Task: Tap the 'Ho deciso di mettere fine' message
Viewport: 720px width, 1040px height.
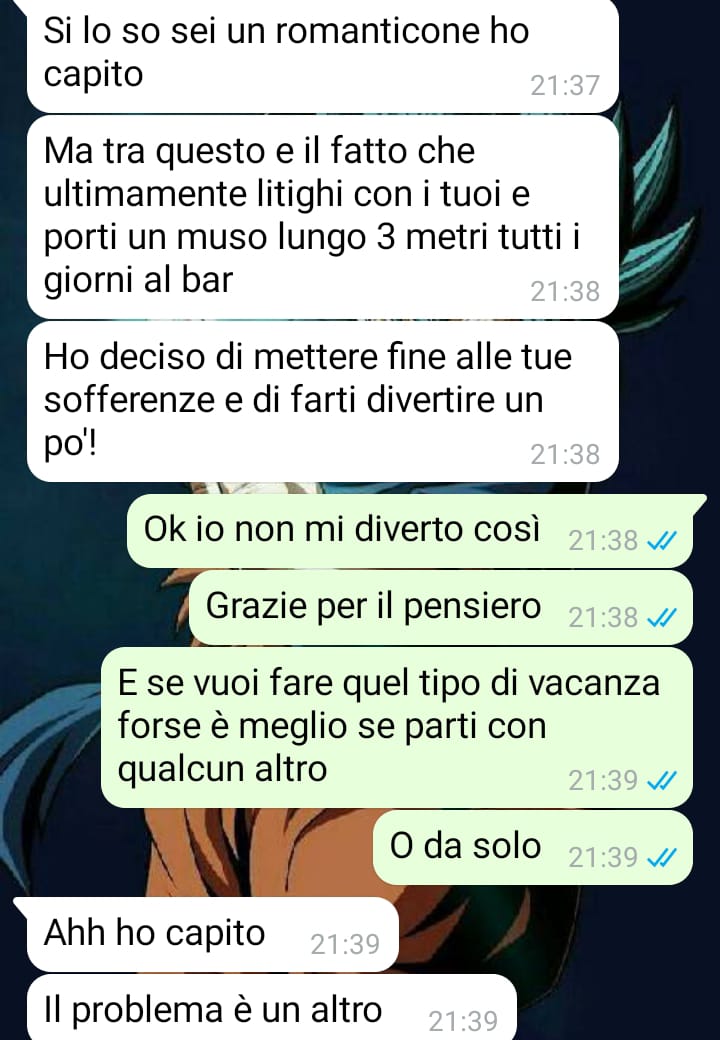Action: [323, 402]
